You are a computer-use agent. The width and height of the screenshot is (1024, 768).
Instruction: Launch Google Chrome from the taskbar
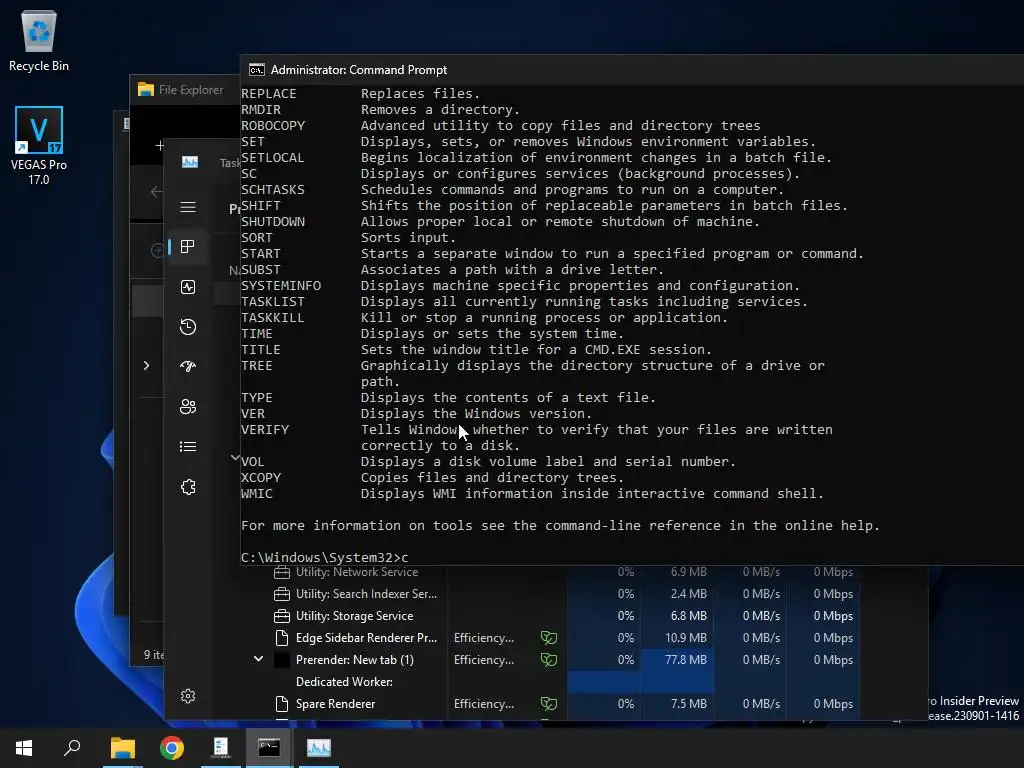tap(172, 748)
